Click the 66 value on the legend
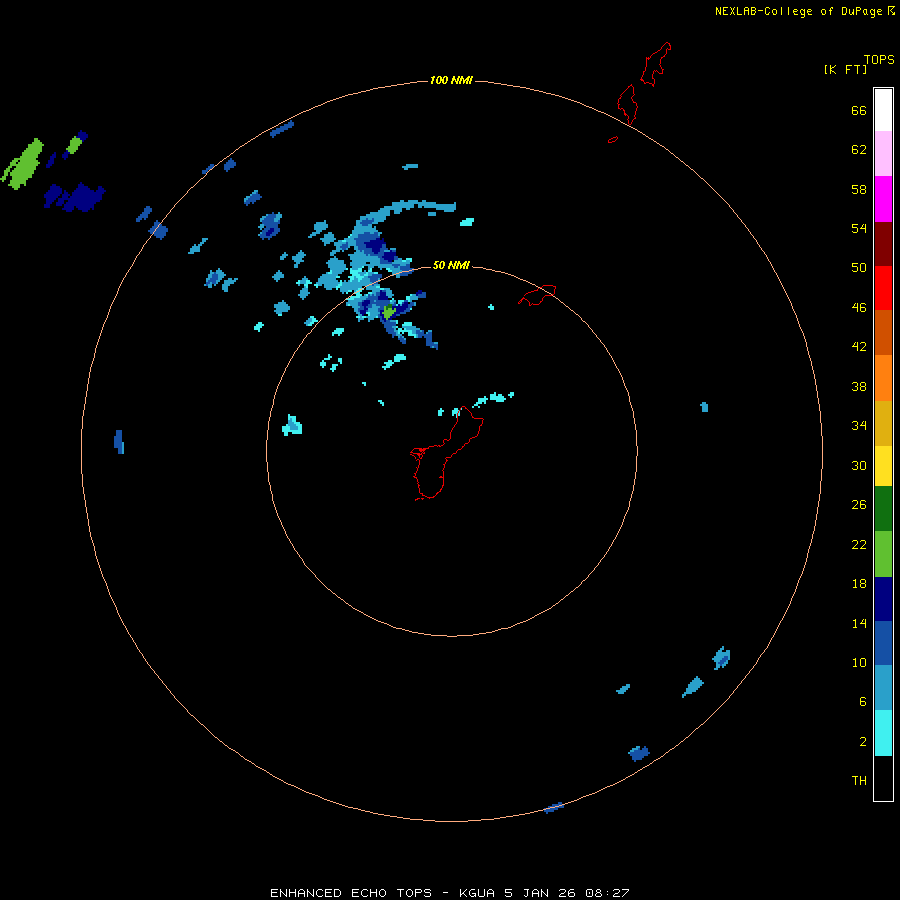The width and height of the screenshot is (900, 900). click(x=859, y=110)
